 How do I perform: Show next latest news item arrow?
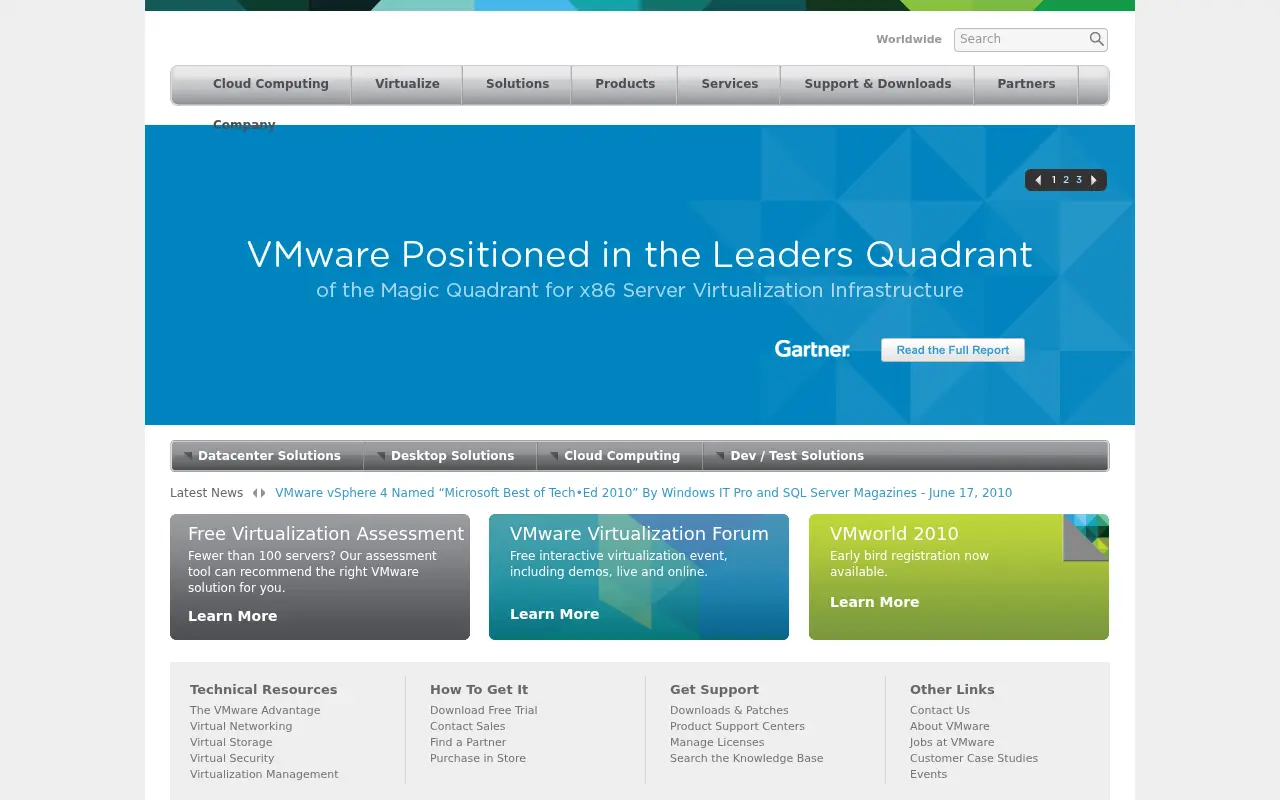tap(263, 493)
